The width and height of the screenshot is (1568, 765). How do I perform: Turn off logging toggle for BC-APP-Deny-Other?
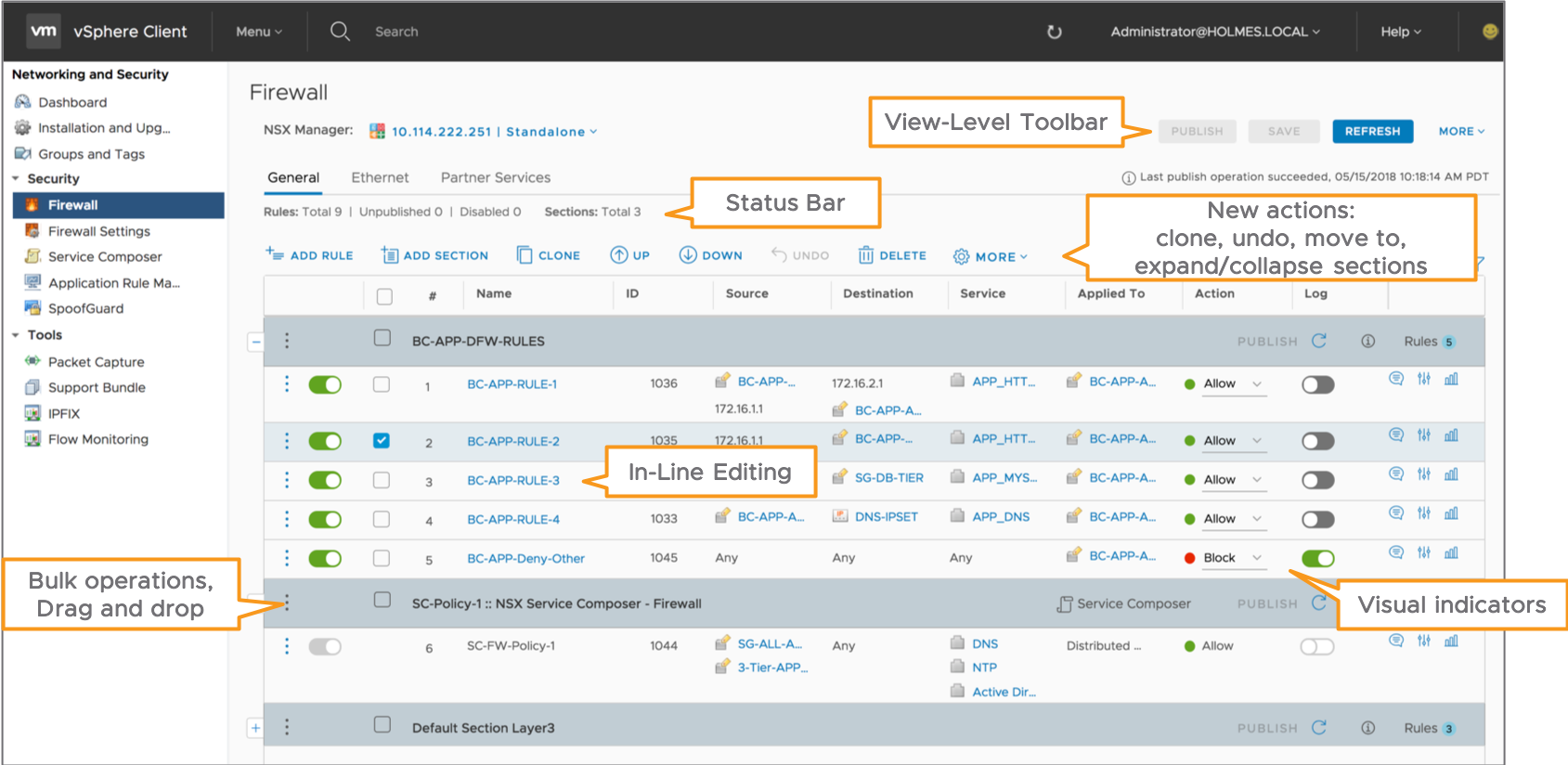(x=1317, y=558)
